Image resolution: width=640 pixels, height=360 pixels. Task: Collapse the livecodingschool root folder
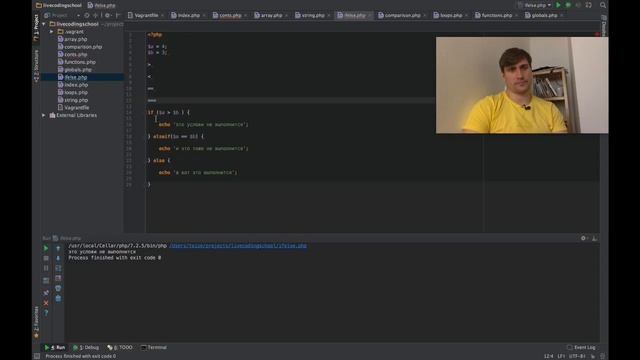(44, 24)
